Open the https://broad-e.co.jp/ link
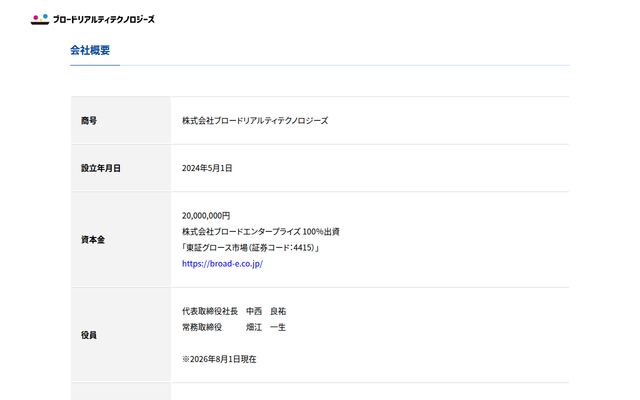 point(222,264)
